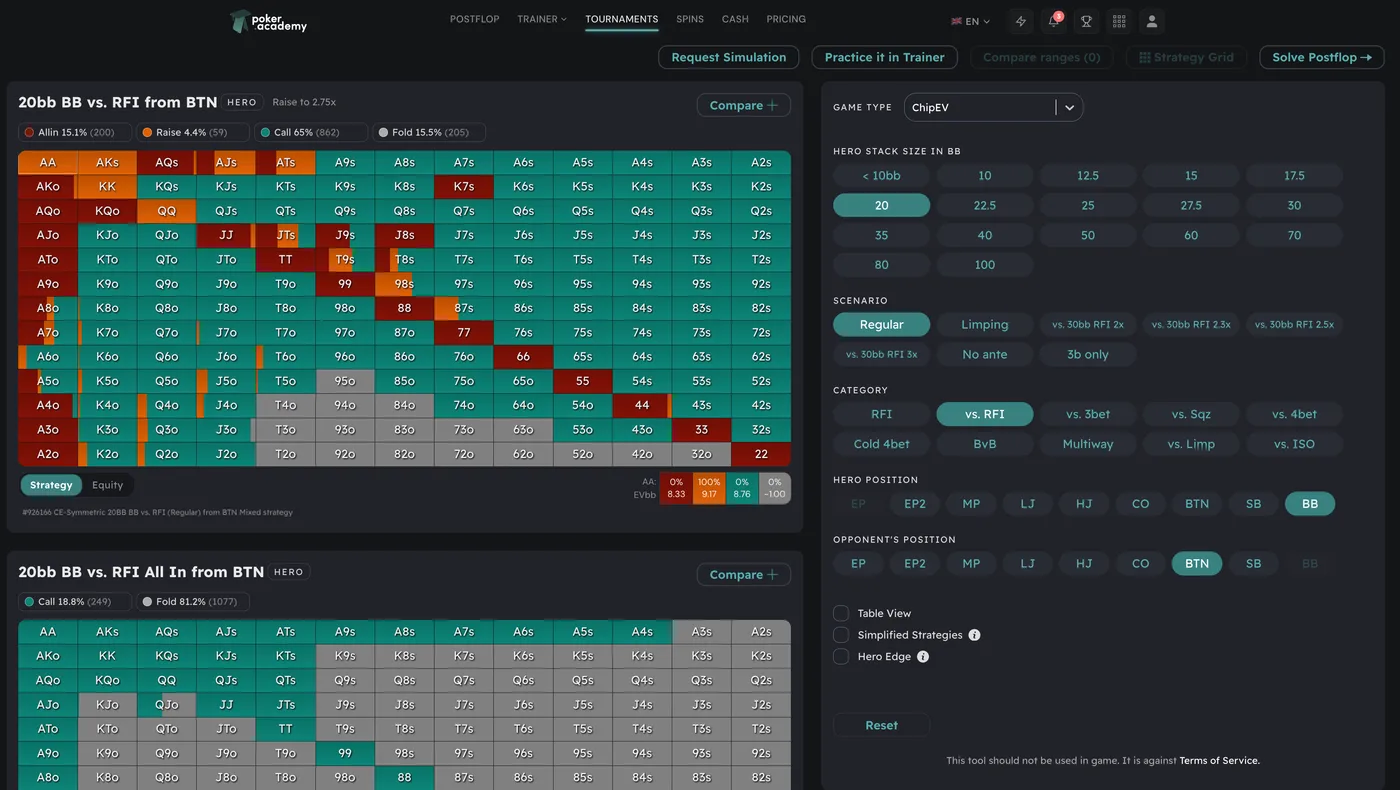Open notifications bell with red badge

(1053, 21)
